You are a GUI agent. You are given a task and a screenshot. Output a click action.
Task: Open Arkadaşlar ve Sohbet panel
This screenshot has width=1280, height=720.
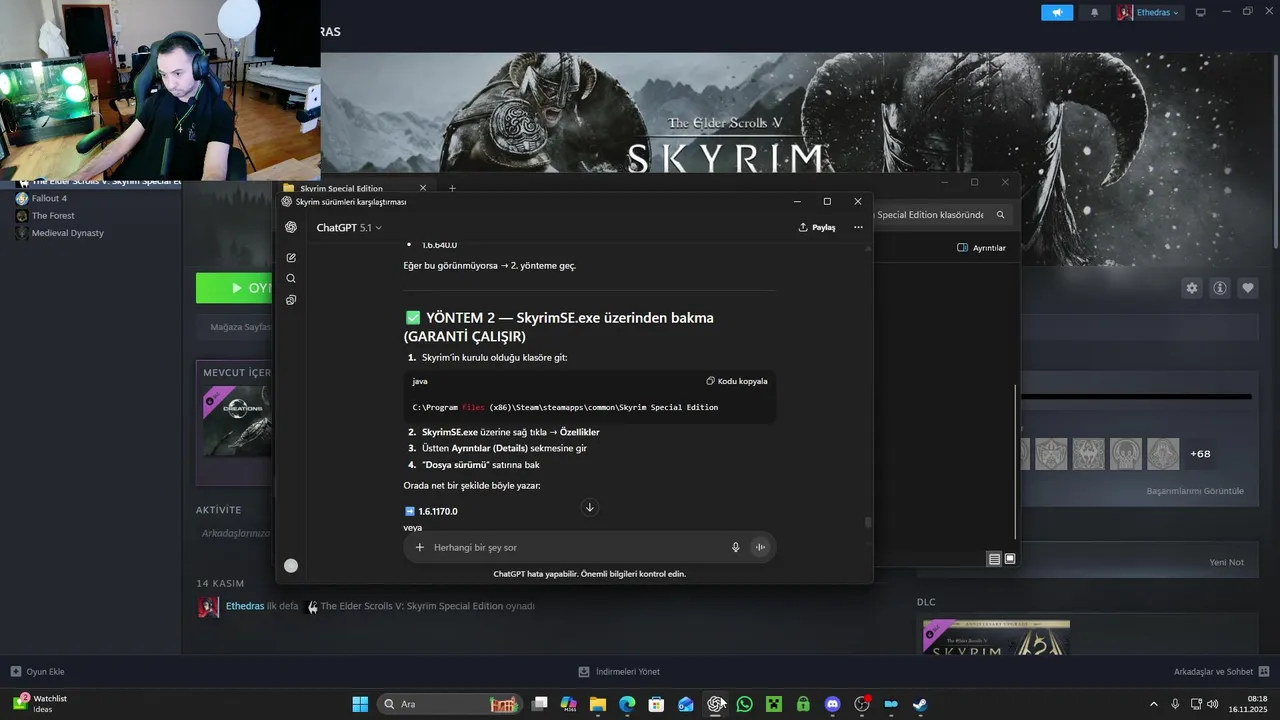pyautogui.click(x=1221, y=672)
